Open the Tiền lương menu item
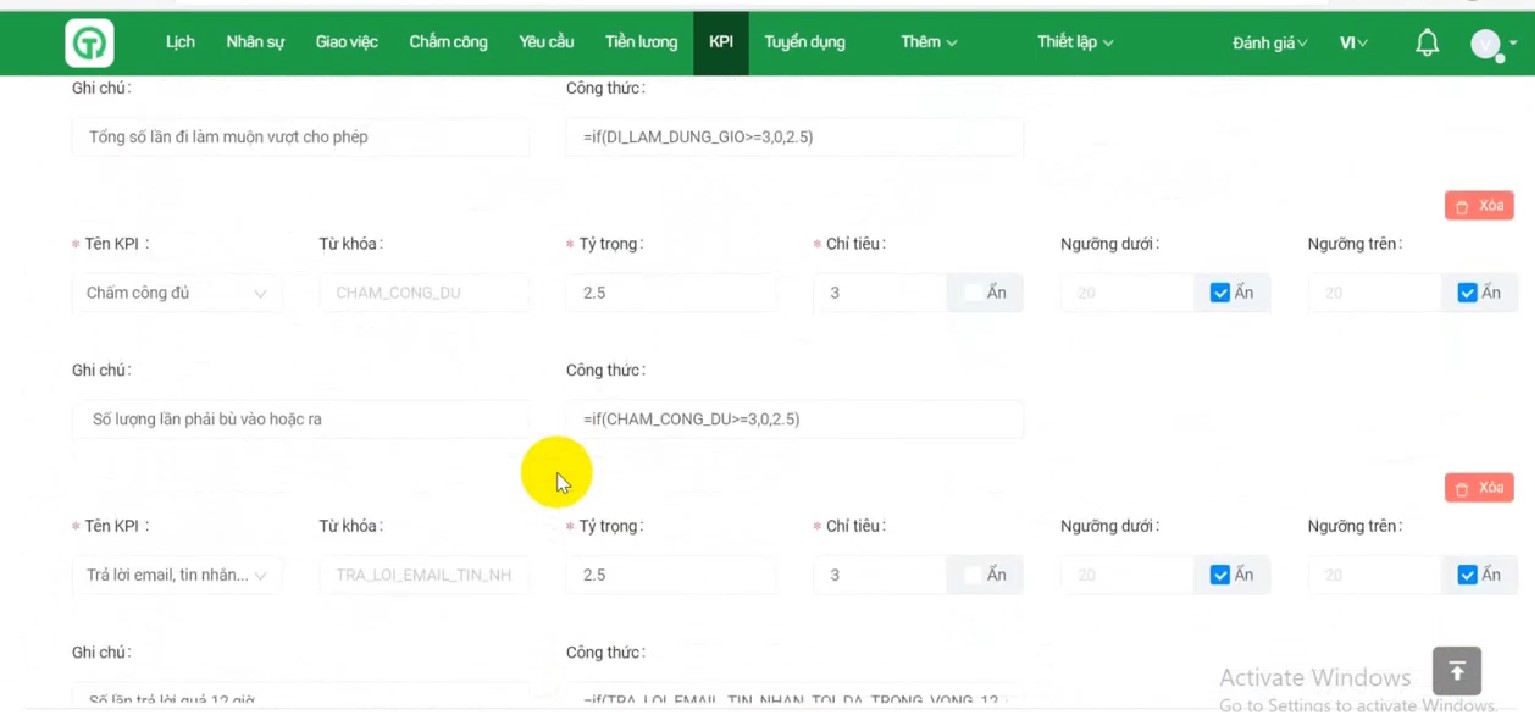Screen dimensions: 1535x712 640,42
